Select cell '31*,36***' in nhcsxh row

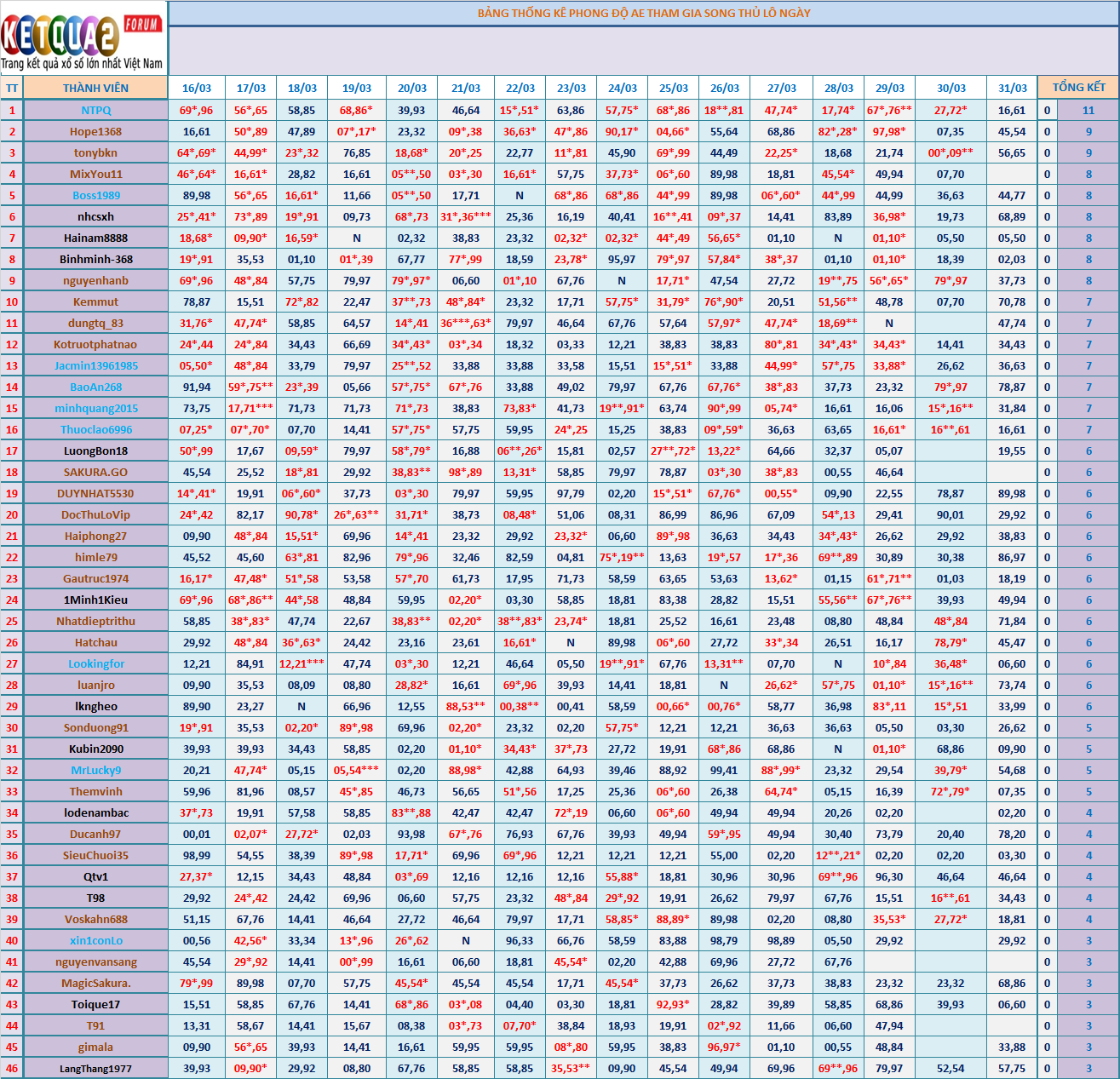pyautogui.click(x=466, y=216)
